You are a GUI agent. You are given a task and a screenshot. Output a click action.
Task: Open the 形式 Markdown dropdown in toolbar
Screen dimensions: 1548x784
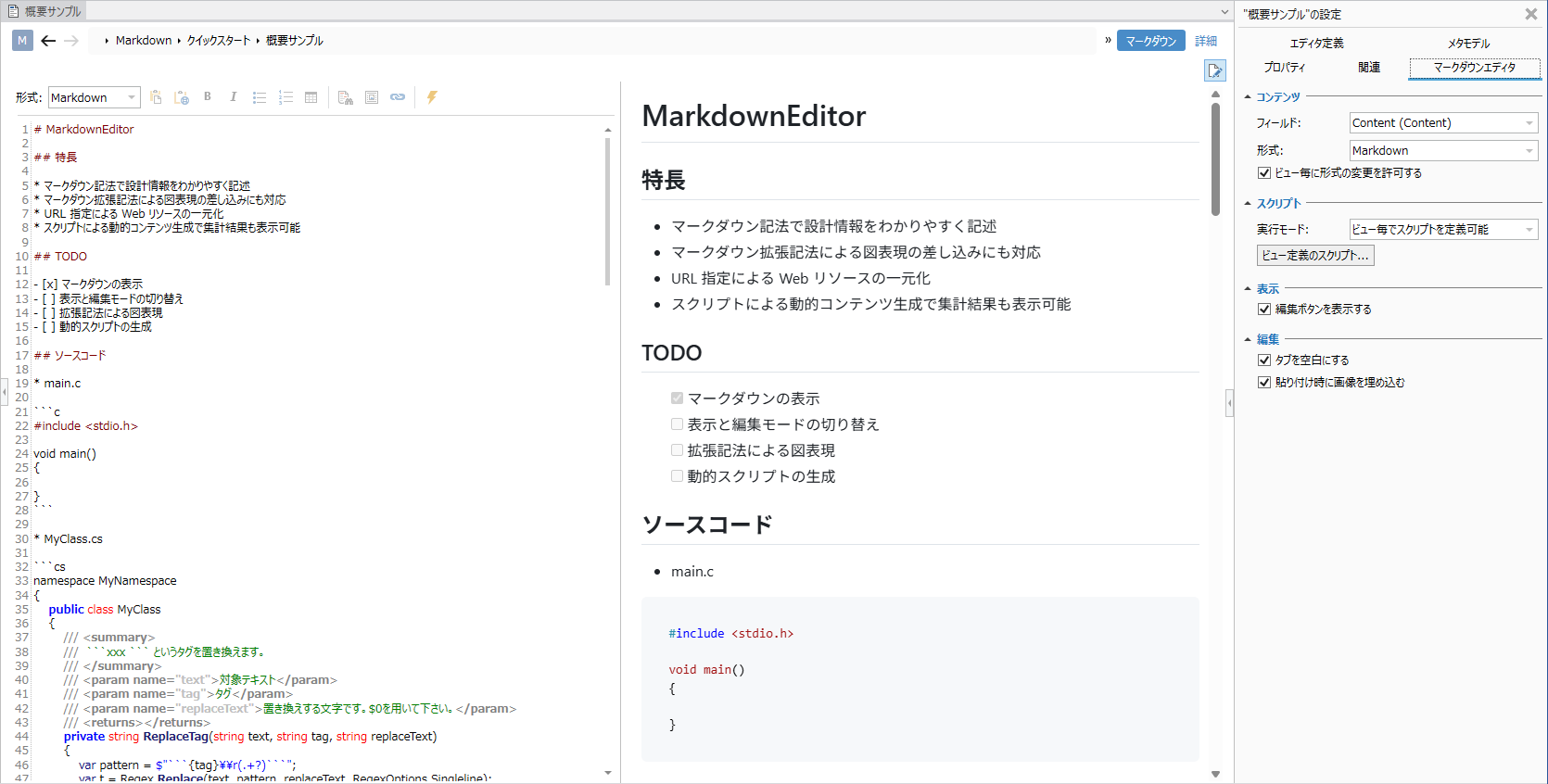point(94,97)
